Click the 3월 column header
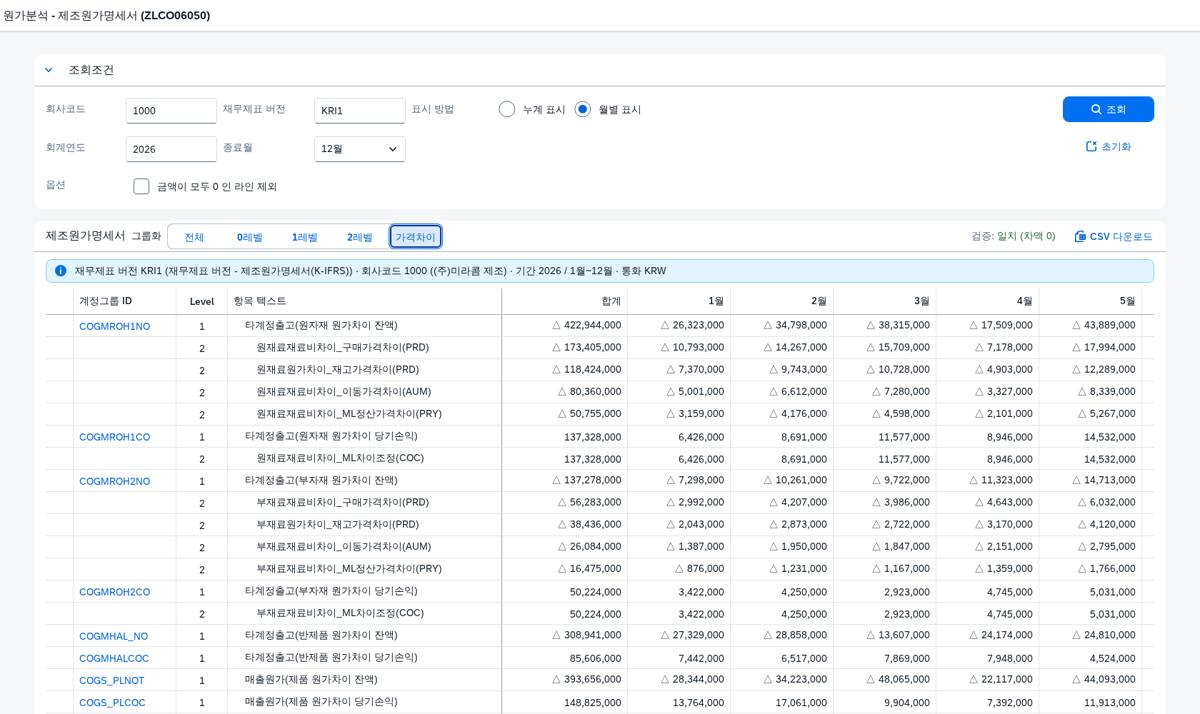Image resolution: width=1200 pixels, height=714 pixels. (885, 301)
